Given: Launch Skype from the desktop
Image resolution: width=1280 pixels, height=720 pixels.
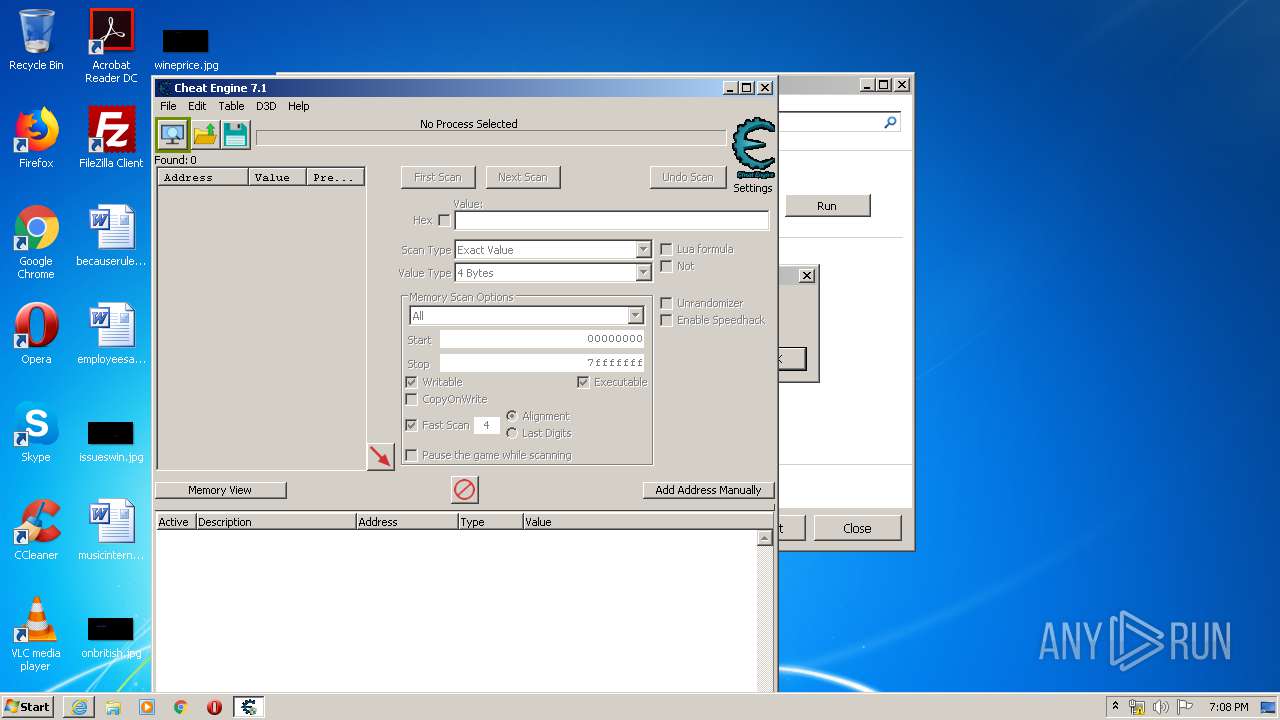Looking at the screenshot, I should click(x=36, y=432).
